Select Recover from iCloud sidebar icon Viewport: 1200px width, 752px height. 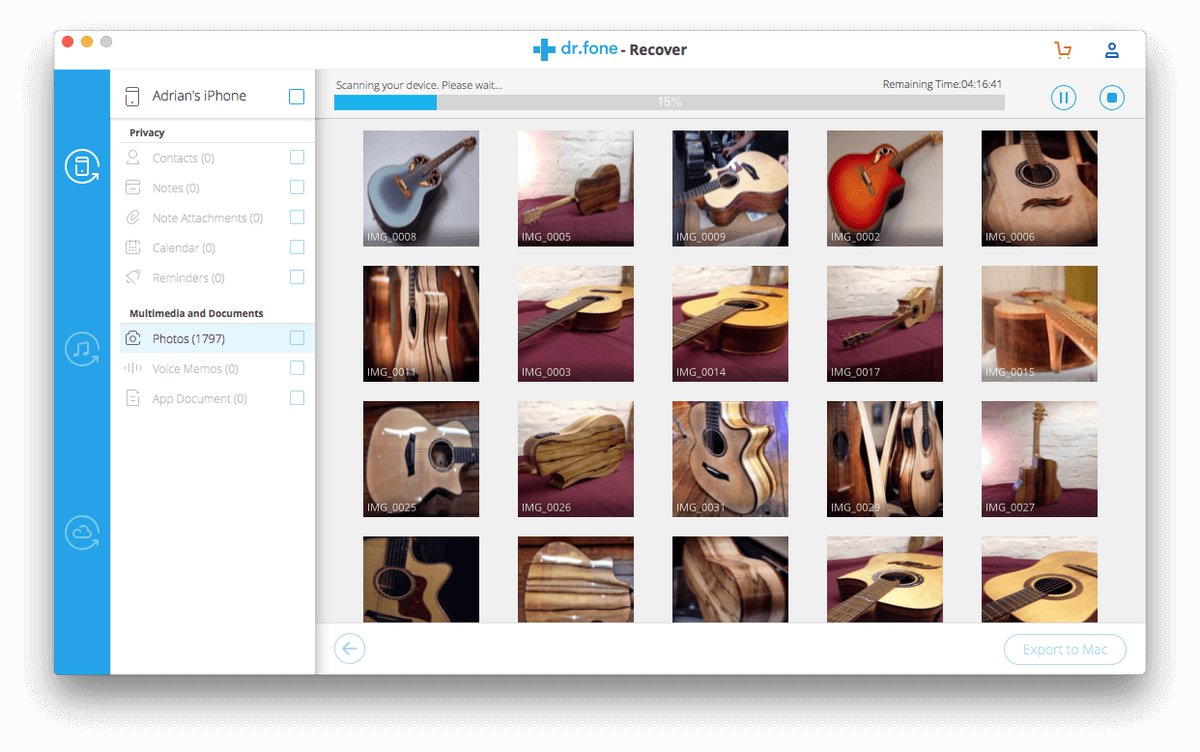[x=82, y=533]
